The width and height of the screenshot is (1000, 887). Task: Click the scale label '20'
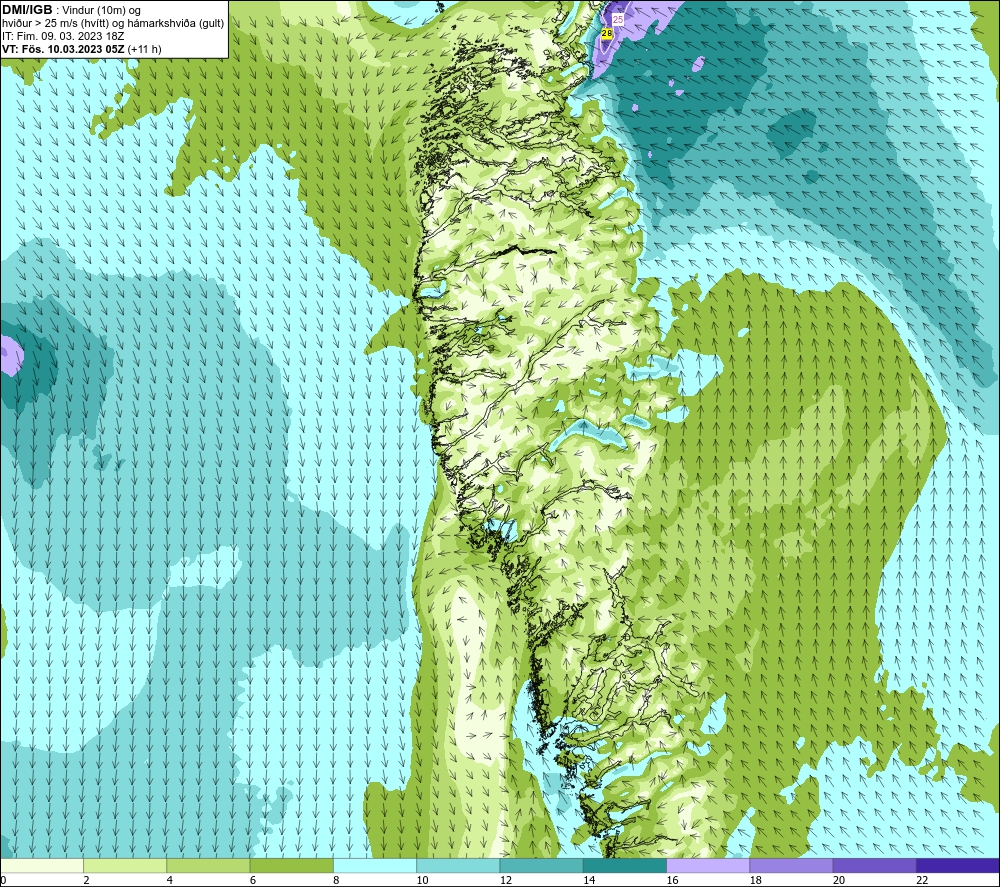839,880
